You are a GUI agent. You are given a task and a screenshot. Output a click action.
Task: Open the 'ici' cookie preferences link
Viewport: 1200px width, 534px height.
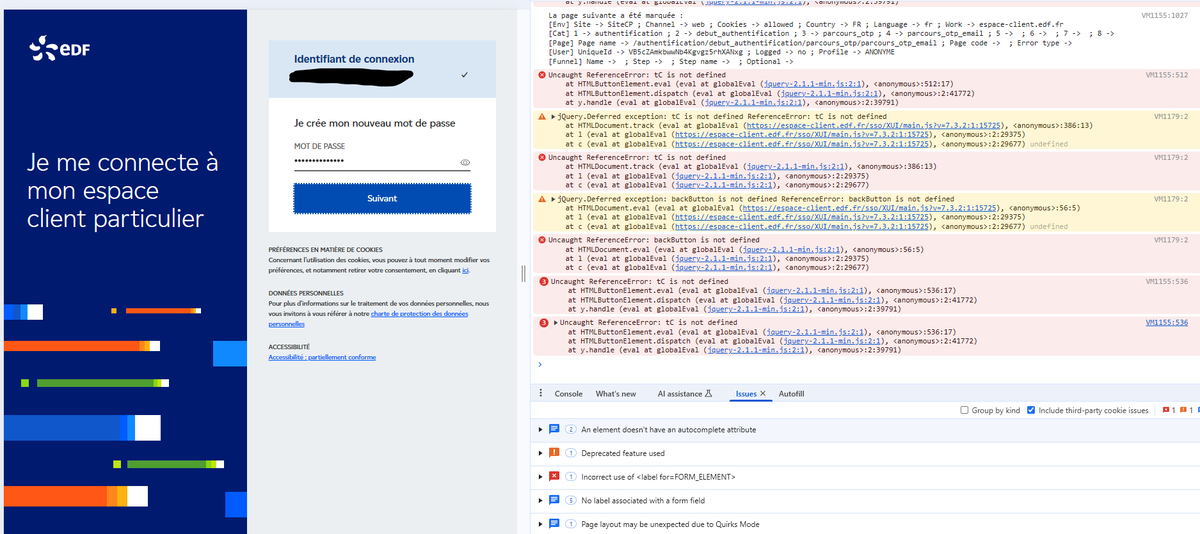[466, 270]
